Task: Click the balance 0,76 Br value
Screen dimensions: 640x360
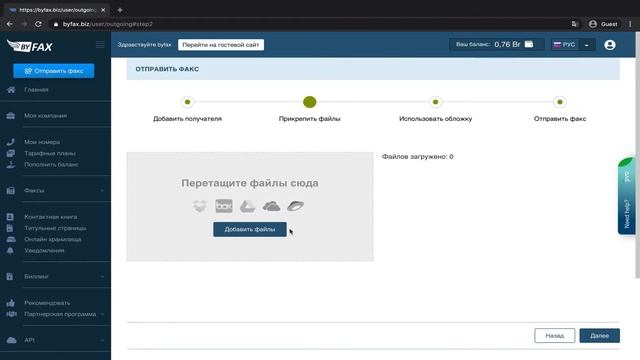Action: (507, 44)
